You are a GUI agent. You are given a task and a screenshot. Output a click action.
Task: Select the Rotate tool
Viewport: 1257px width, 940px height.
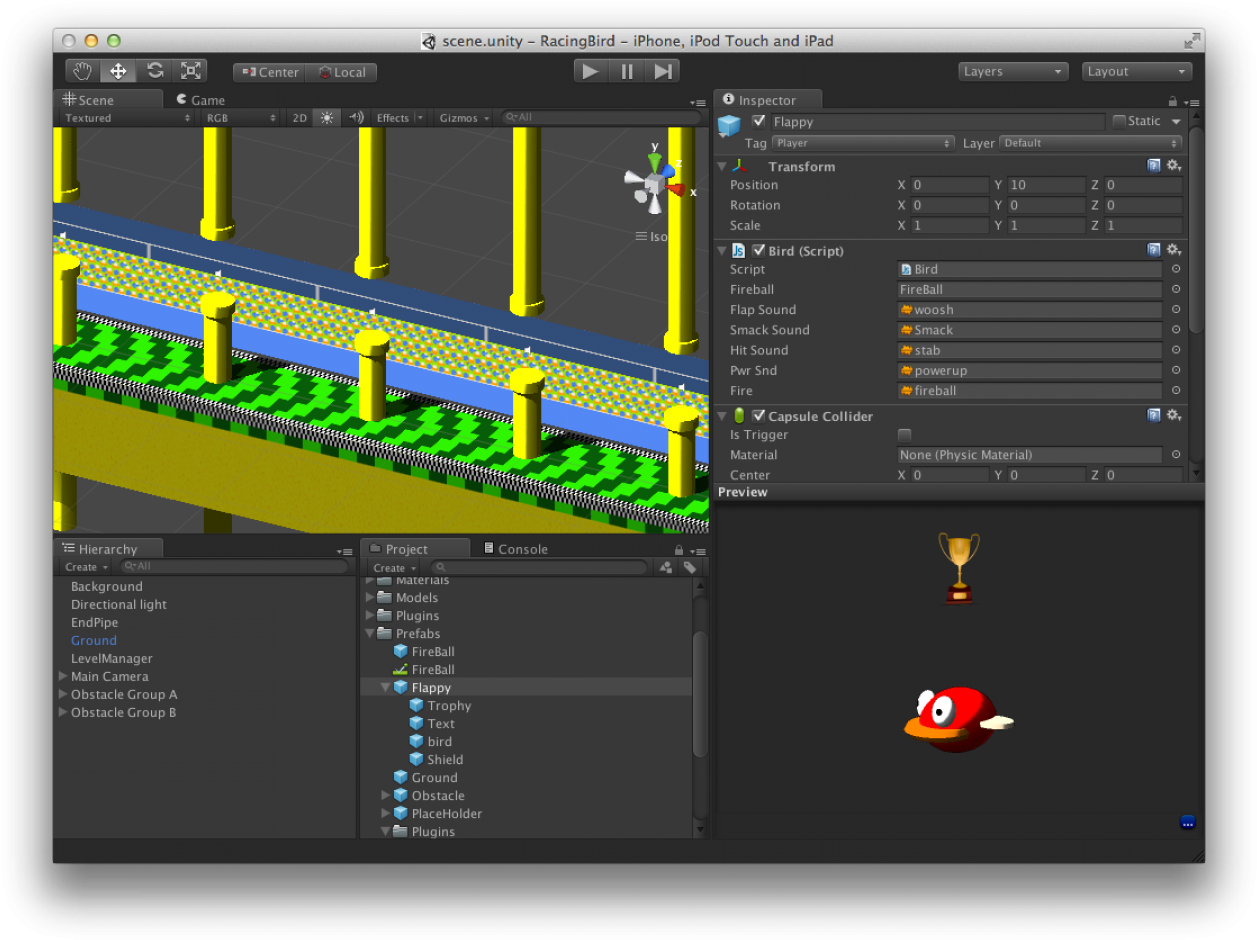click(154, 71)
